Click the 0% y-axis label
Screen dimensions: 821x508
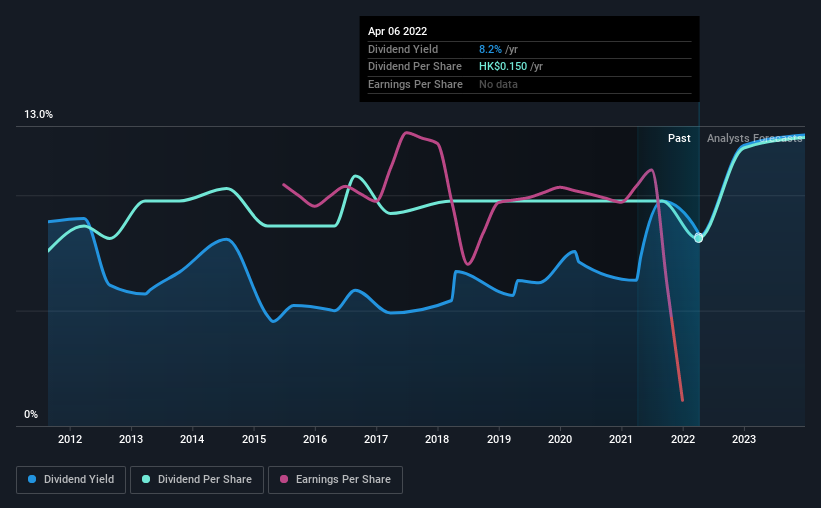click(x=31, y=414)
